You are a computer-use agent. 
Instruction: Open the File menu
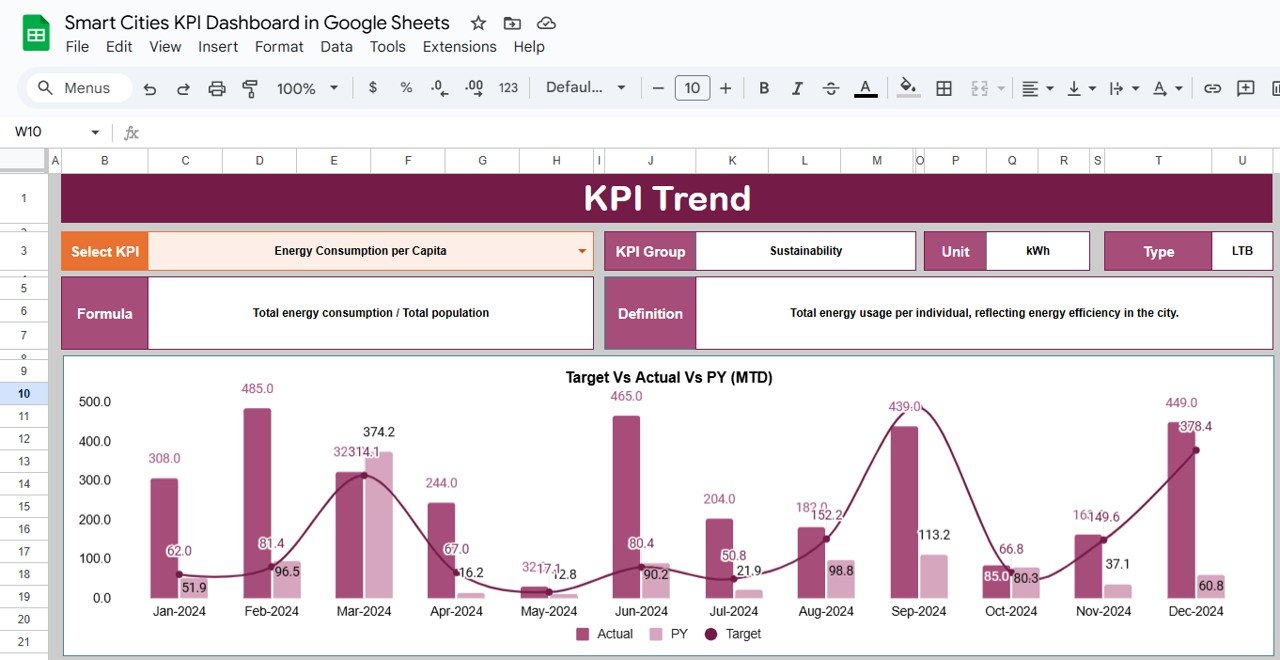click(77, 47)
